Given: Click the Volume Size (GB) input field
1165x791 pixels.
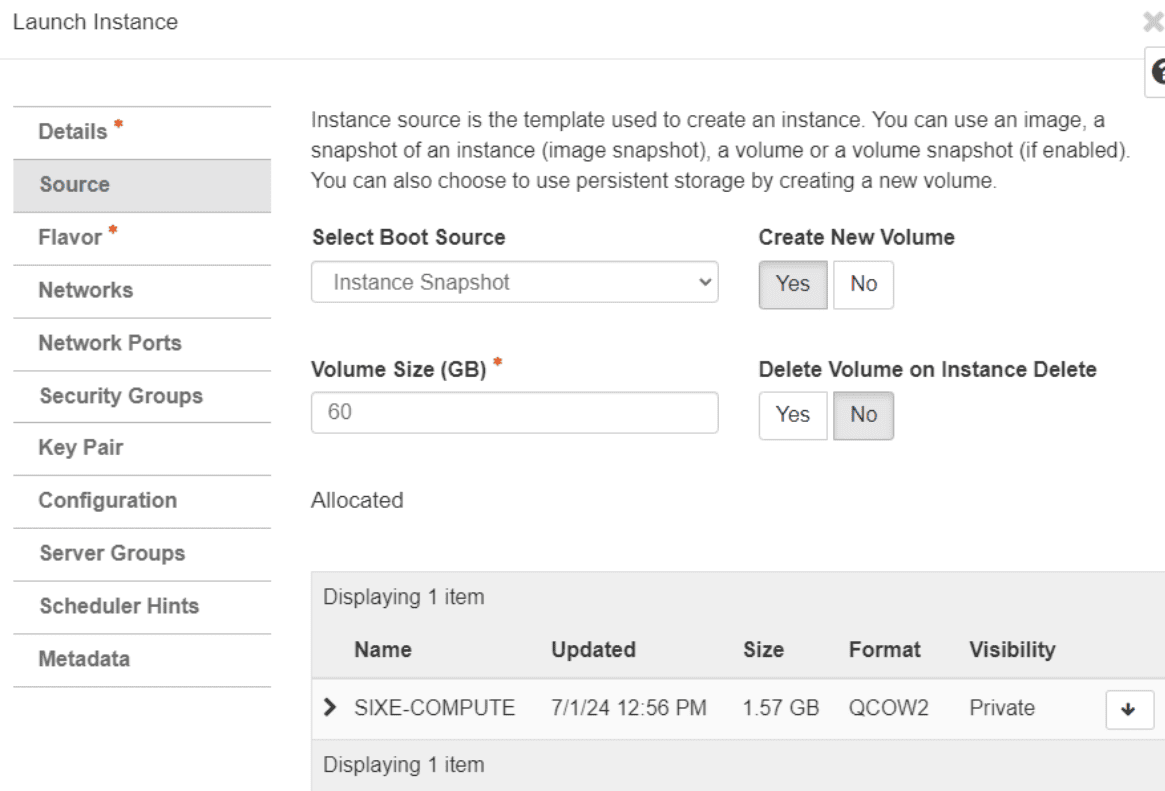Looking at the screenshot, I should (x=514, y=413).
